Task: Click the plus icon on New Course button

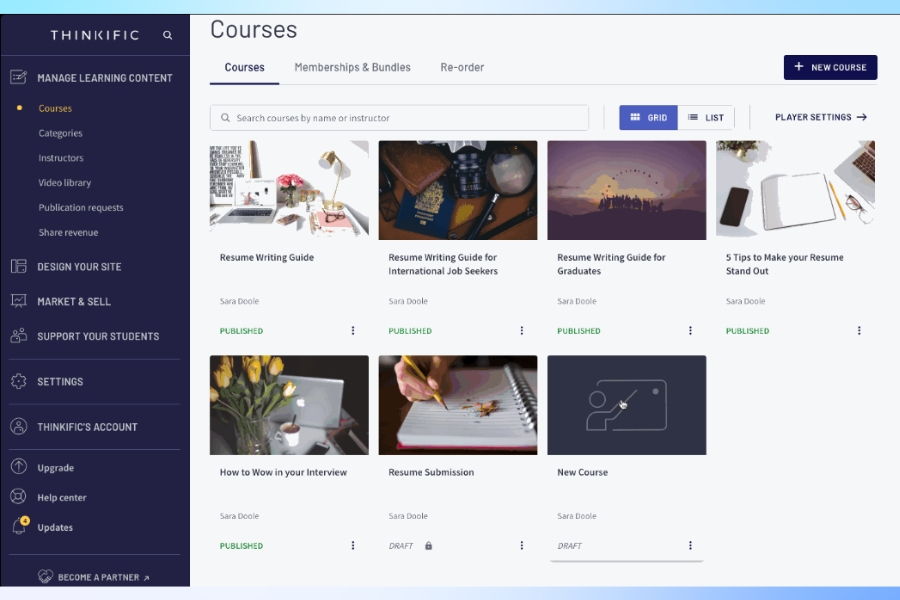Action: click(798, 67)
